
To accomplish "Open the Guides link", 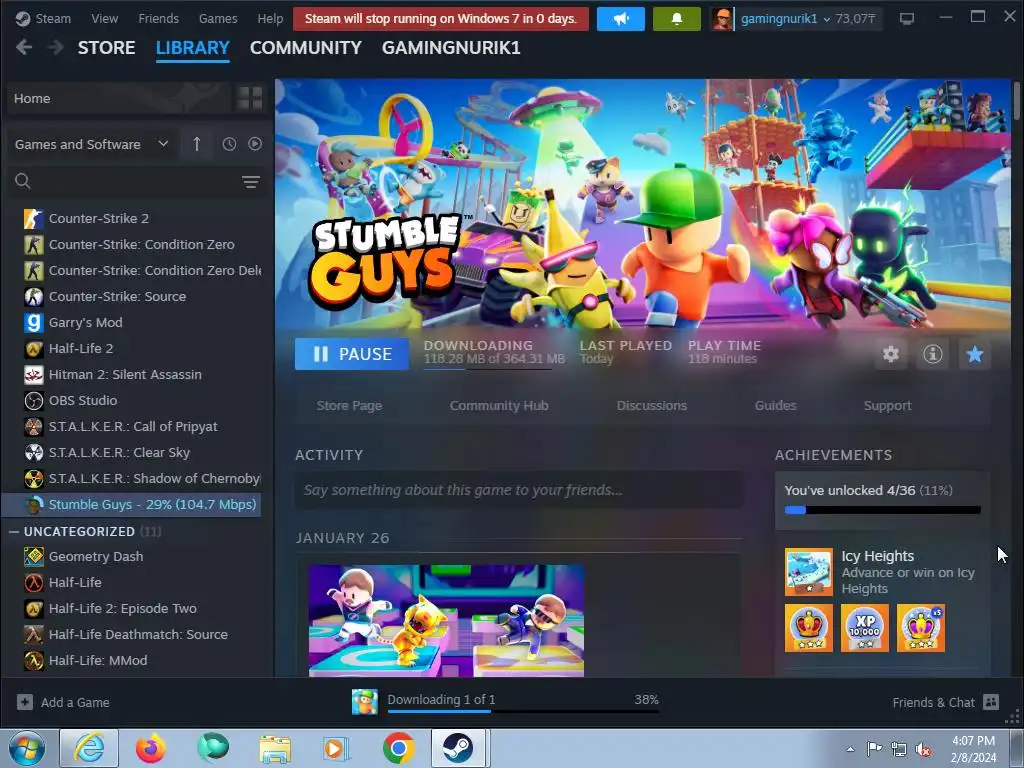I will coord(775,406).
